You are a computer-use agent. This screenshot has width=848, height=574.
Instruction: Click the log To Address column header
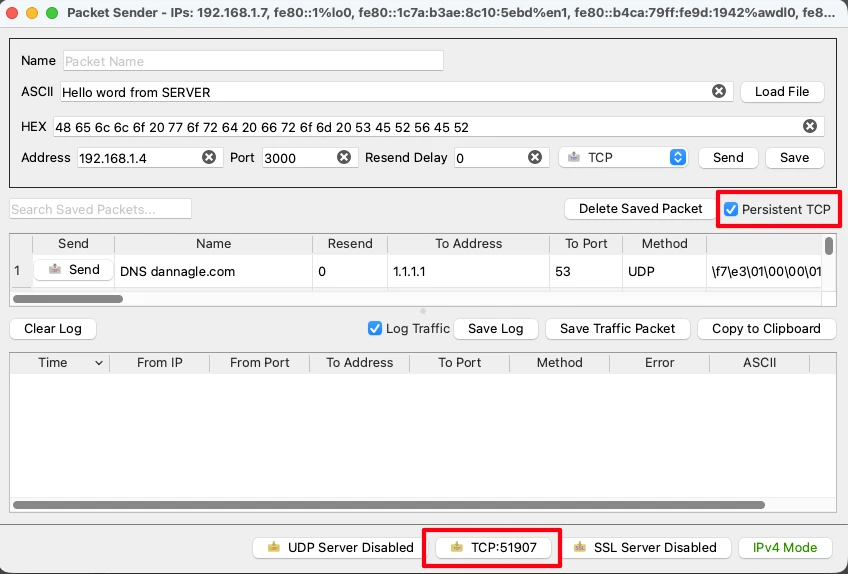pyautogui.click(x=360, y=363)
